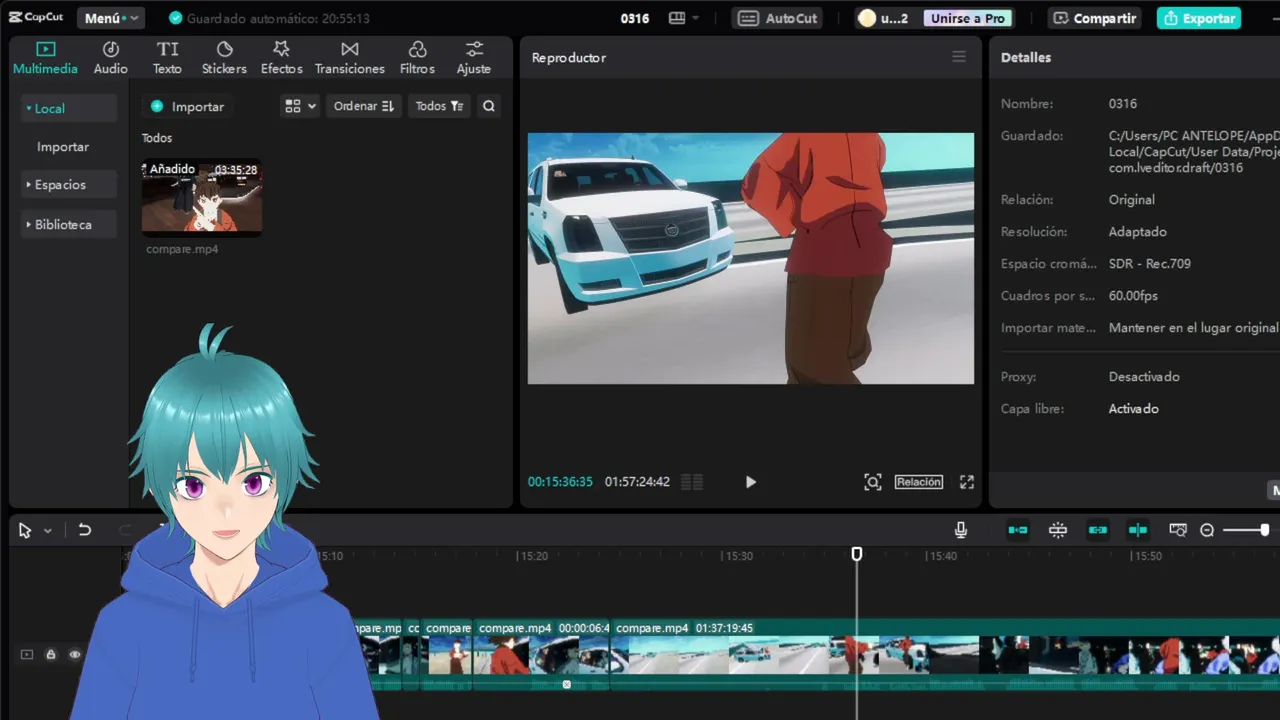Select the compare.mp4 01:37:19:45 clip

(x=945, y=655)
